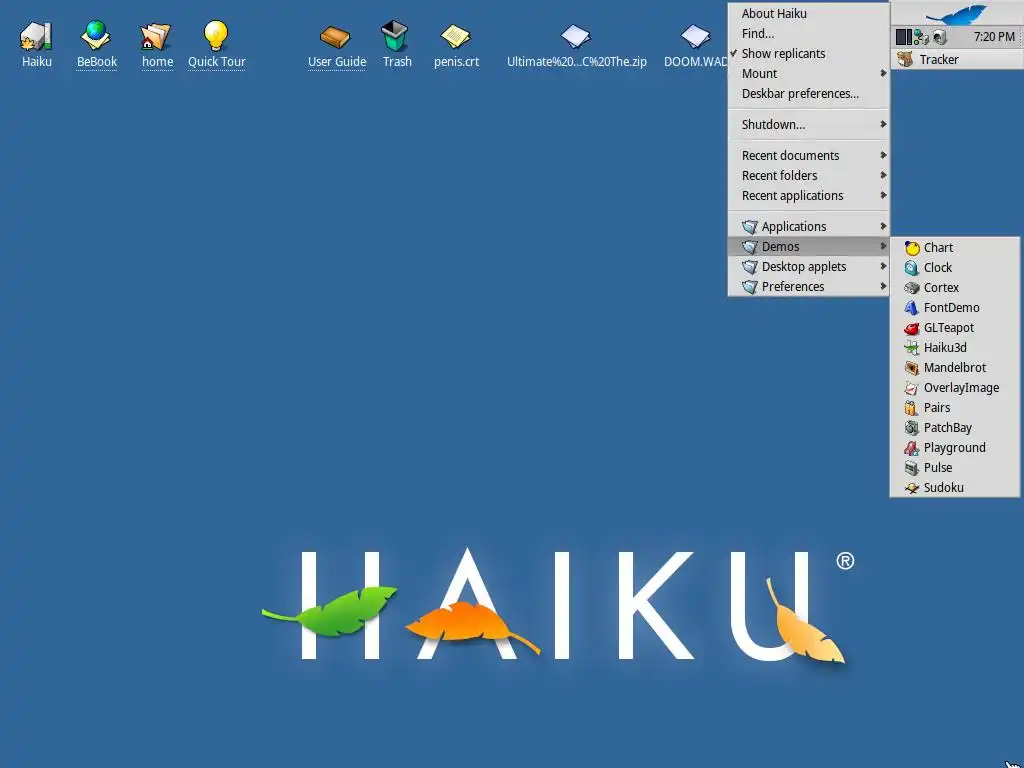Choose About Haiku menu item

(x=808, y=14)
